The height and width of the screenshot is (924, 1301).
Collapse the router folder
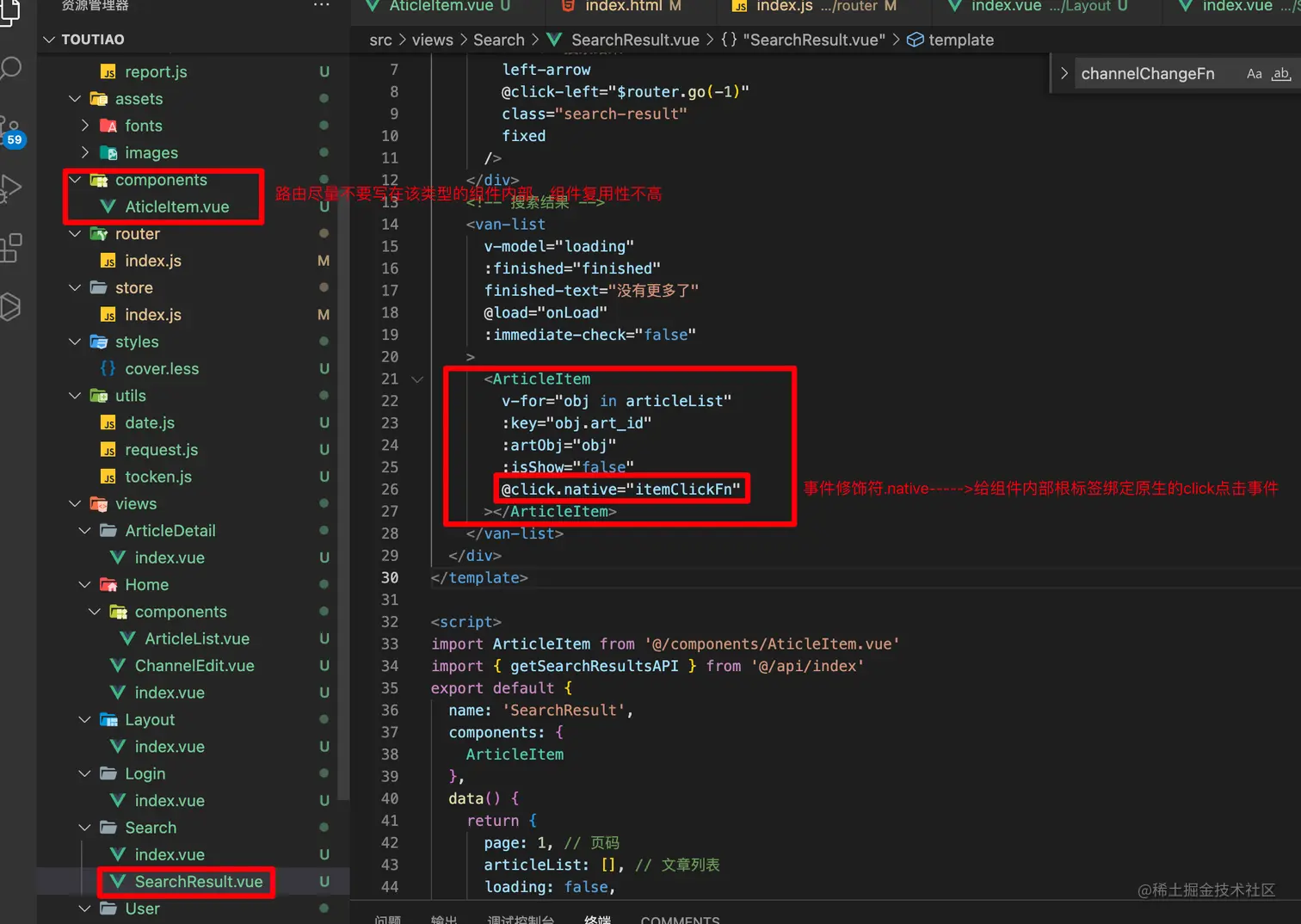(x=75, y=234)
